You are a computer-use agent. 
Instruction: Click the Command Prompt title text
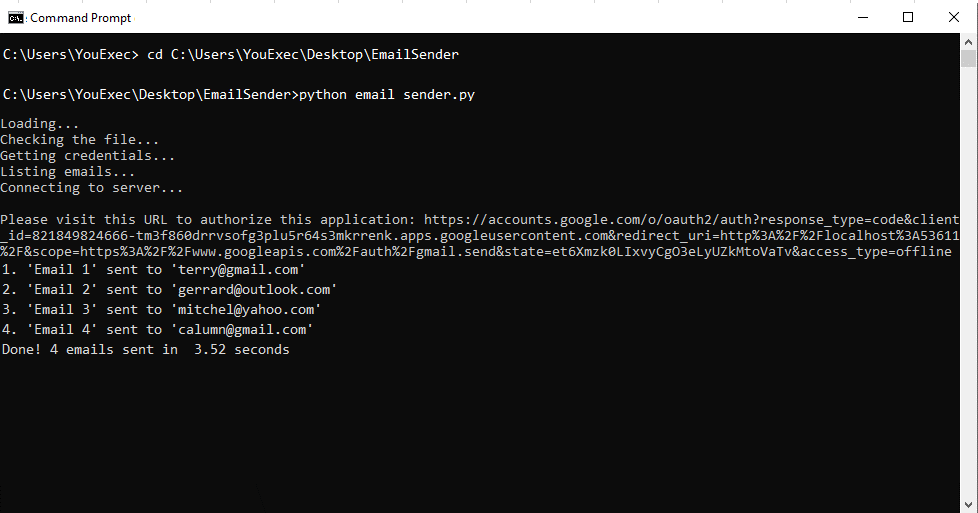pyautogui.click(x=80, y=18)
